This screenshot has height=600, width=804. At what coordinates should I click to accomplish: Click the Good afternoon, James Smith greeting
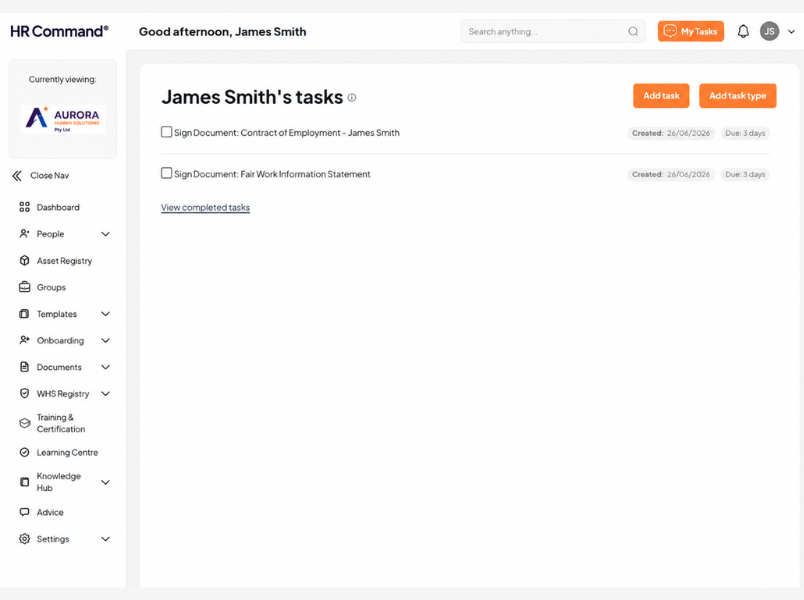pyautogui.click(x=223, y=32)
